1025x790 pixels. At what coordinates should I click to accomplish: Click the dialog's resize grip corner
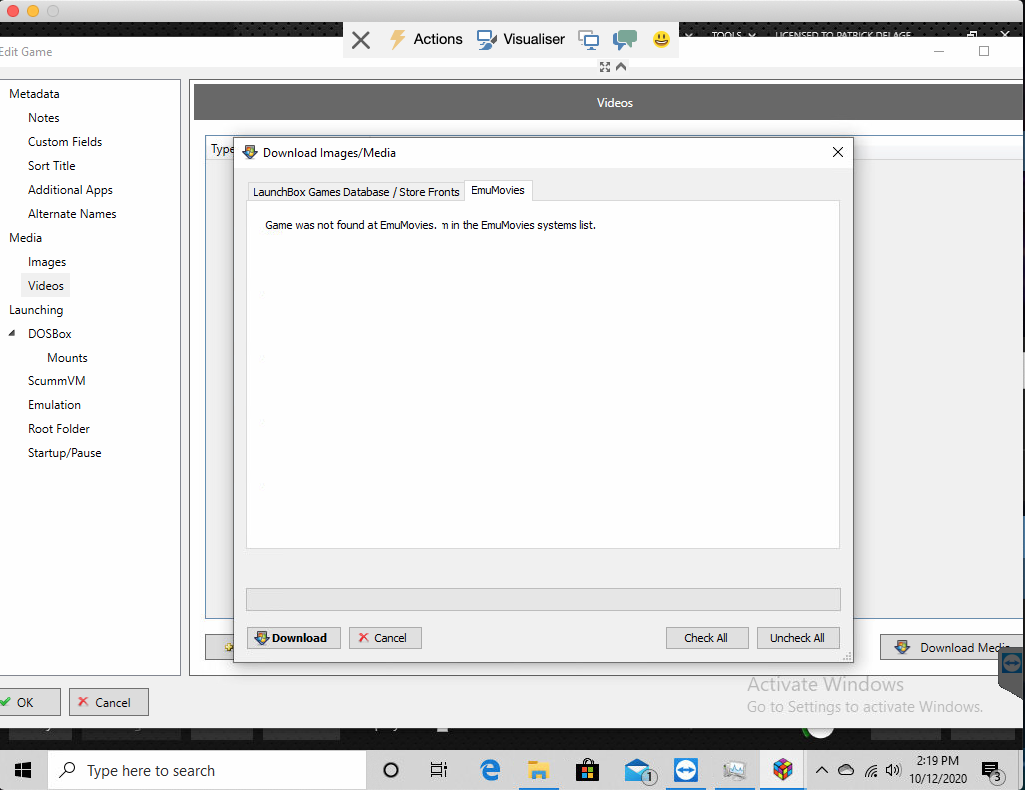coord(847,656)
